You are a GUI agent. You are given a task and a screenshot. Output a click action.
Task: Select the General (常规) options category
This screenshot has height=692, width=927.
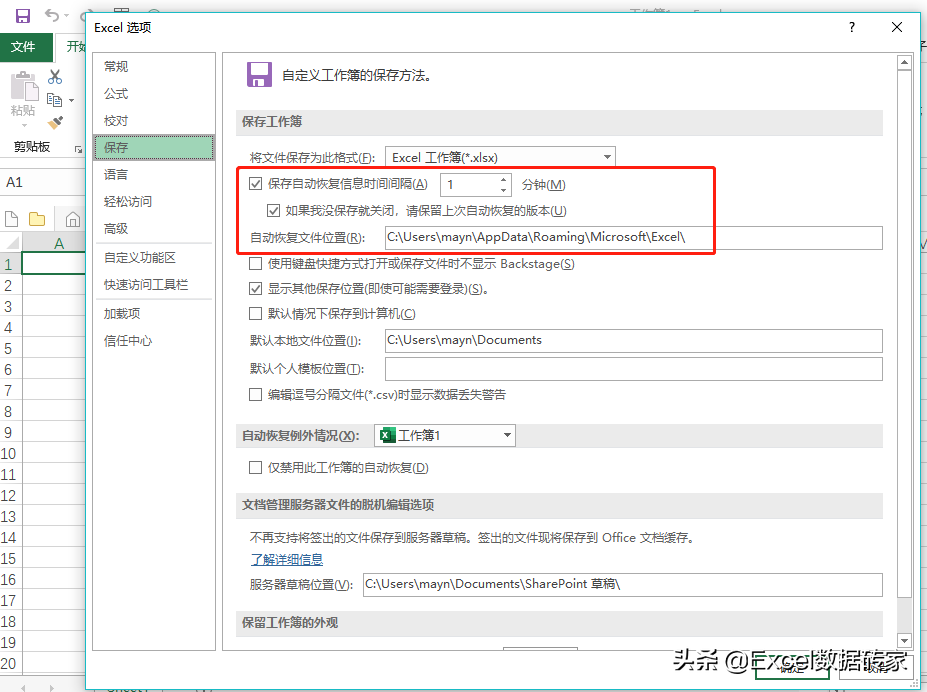point(154,67)
